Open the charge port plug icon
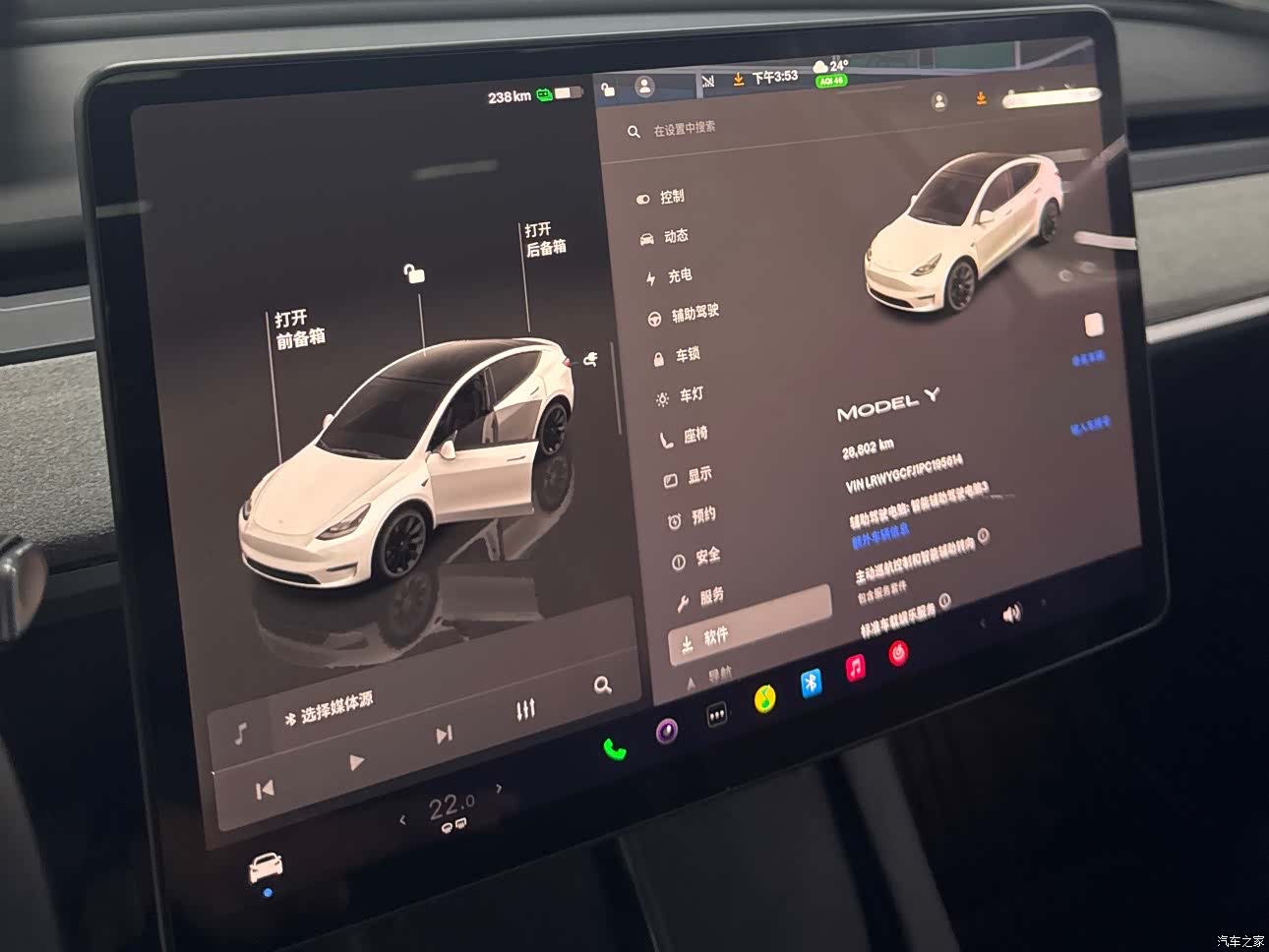The width and height of the screenshot is (1269, 952). (x=591, y=359)
